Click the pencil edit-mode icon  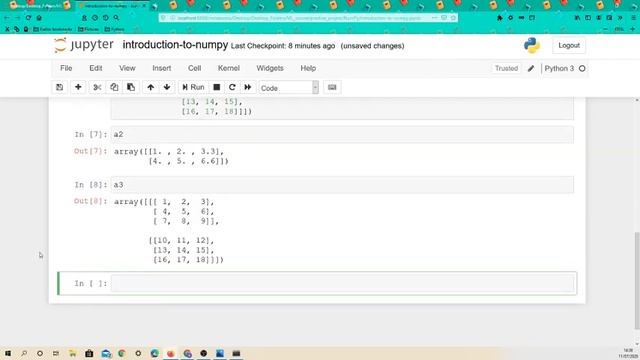click(x=531, y=69)
